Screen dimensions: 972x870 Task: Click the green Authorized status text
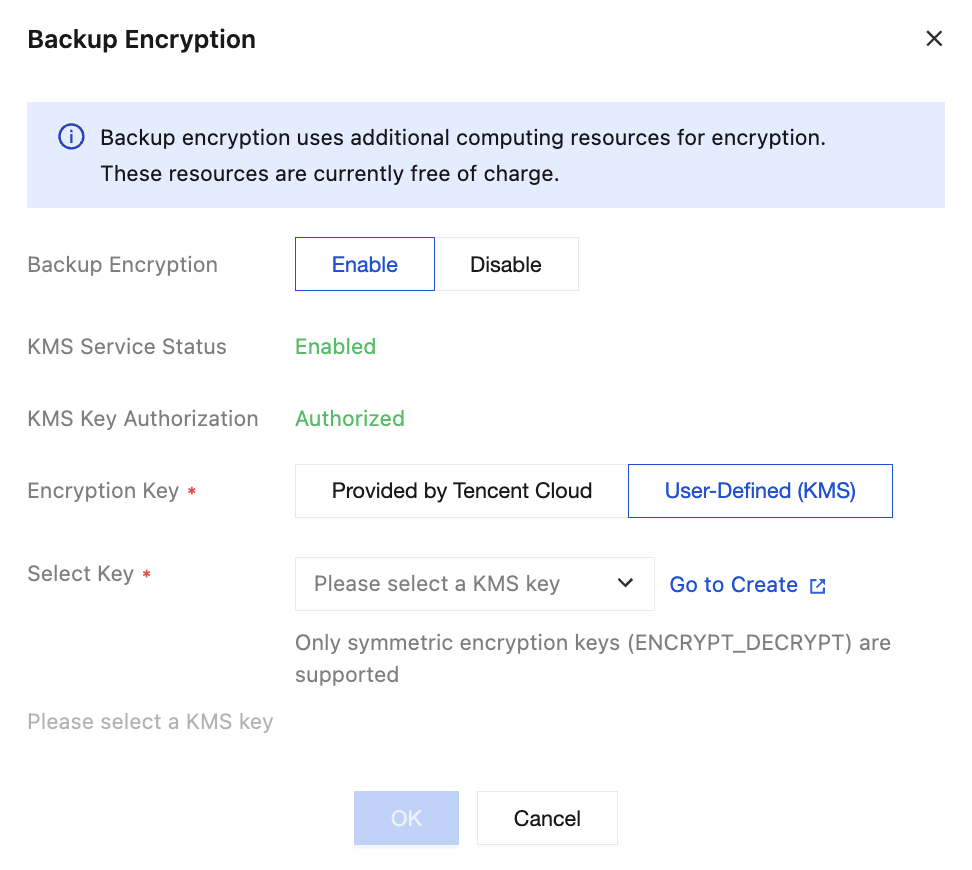pyautogui.click(x=350, y=419)
